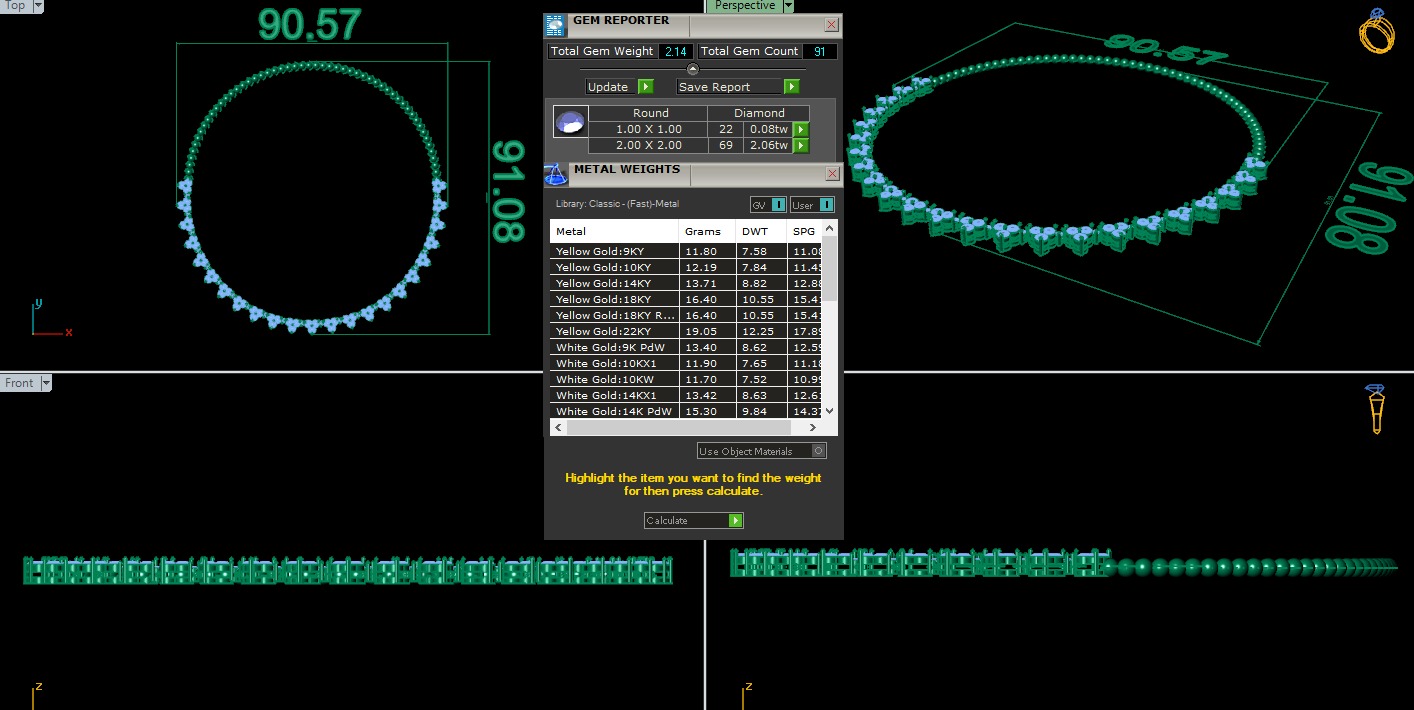This screenshot has height=710, width=1414.
Task: Select the White Gold:9K PdW row
Action: (686, 347)
